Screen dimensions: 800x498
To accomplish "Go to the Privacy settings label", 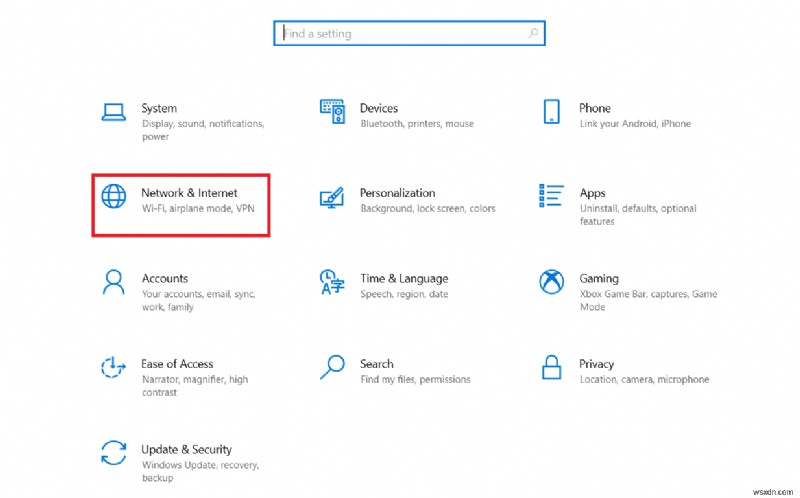I will tap(596, 364).
